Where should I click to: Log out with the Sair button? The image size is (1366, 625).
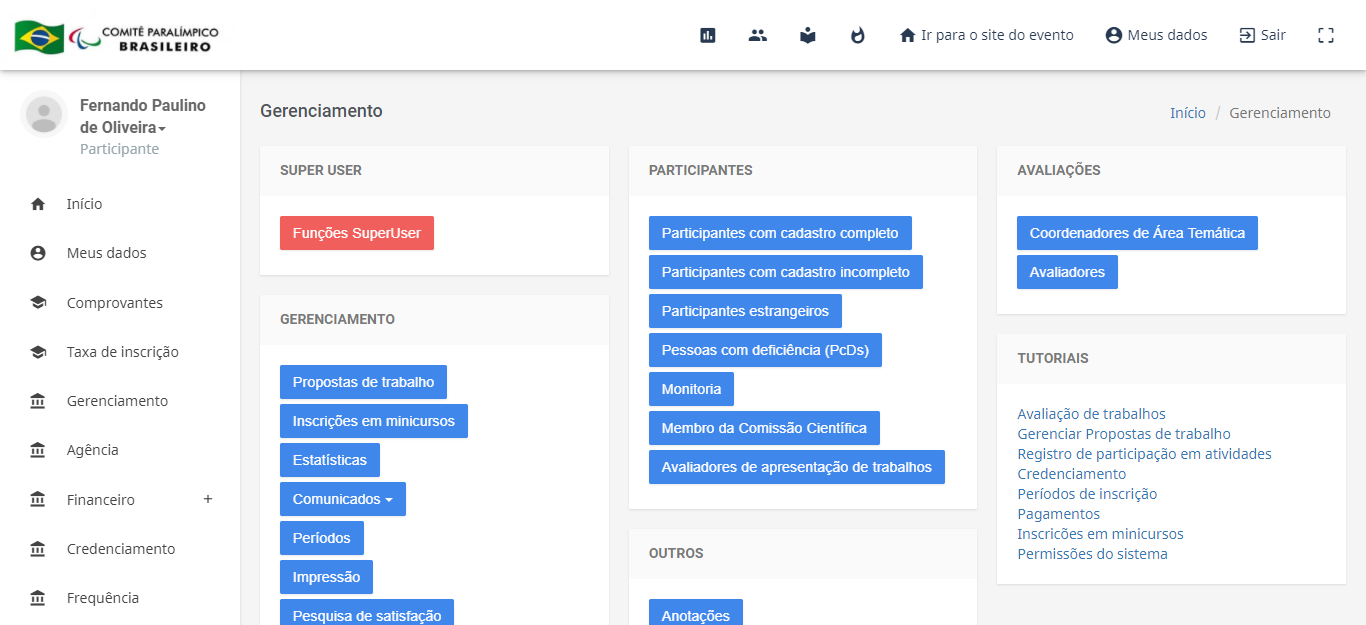coord(1262,35)
